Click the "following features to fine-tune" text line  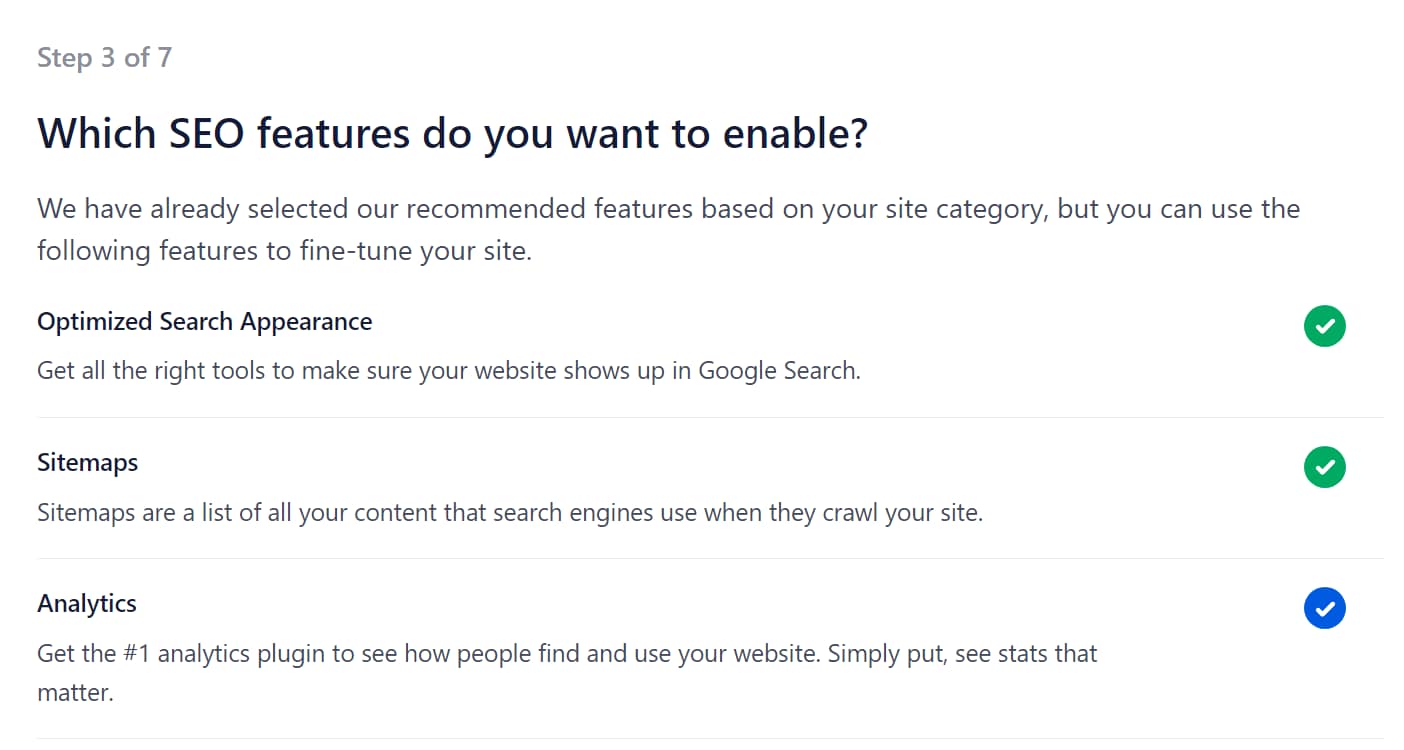[284, 250]
